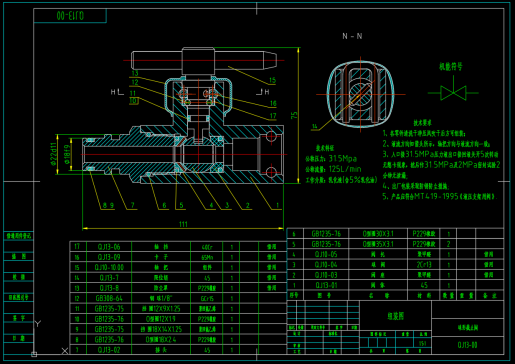Screen dimensions: 515x364
Task: Click the QJ10-10.00 part number in row 15
Action: click(x=109, y=267)
